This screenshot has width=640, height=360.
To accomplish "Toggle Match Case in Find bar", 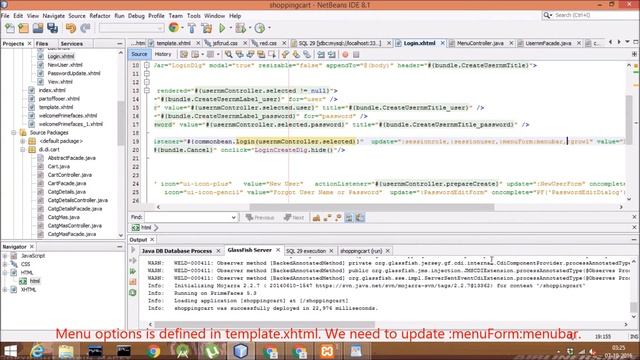I will pos(316,218).
